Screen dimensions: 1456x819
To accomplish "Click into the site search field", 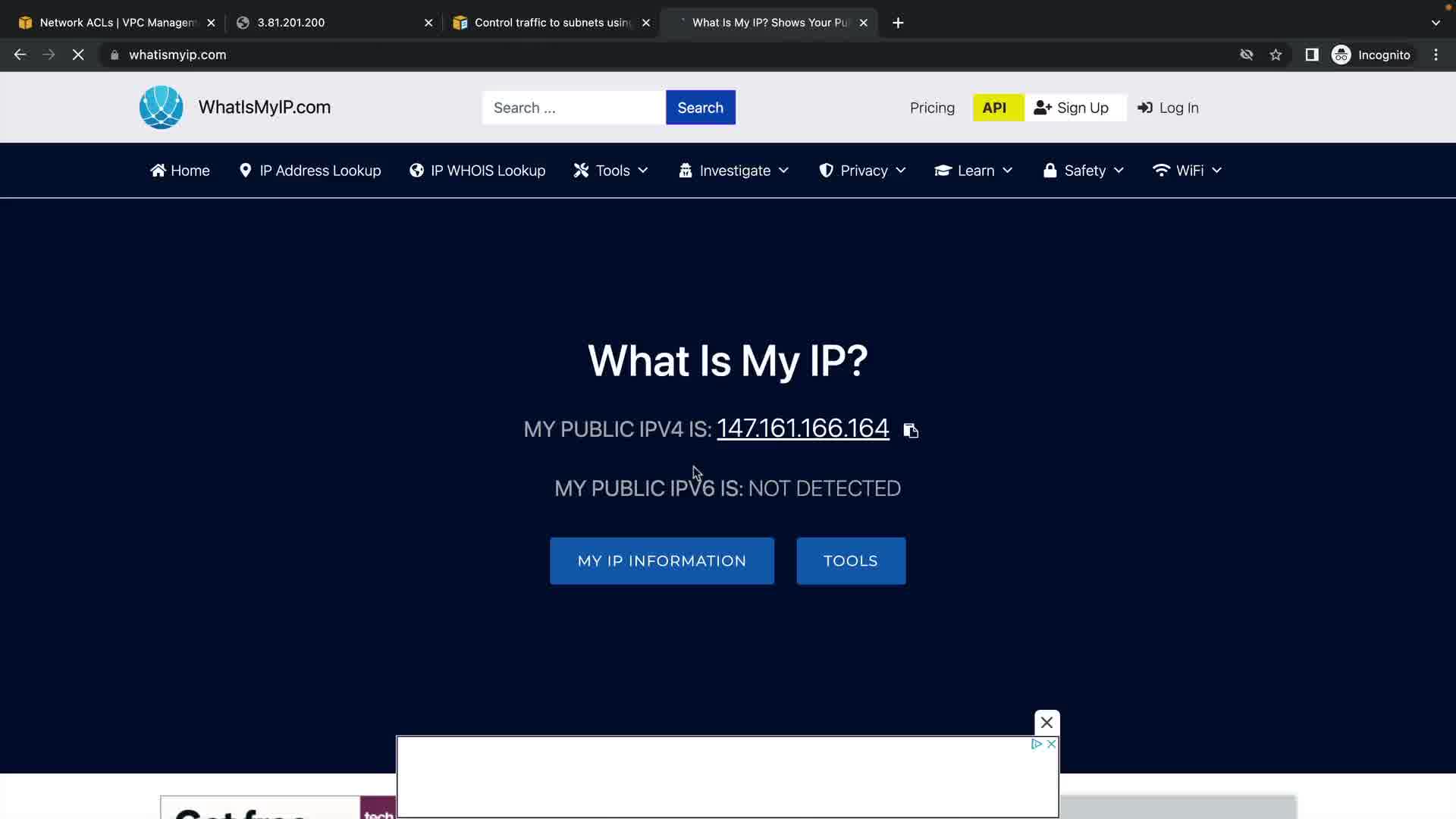I will coord(573,108).
